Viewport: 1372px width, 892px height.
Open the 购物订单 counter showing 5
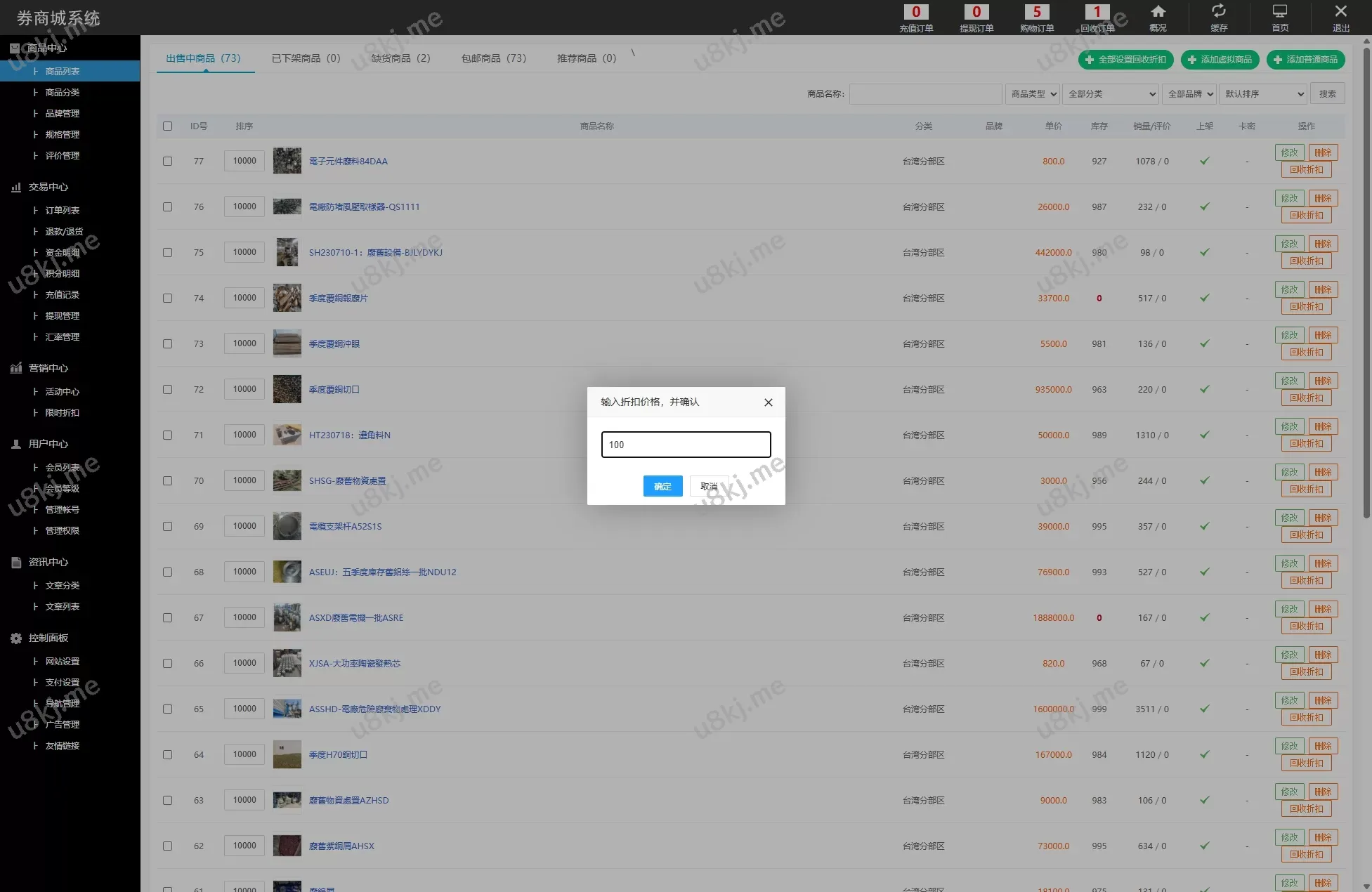pos(1036,13)
